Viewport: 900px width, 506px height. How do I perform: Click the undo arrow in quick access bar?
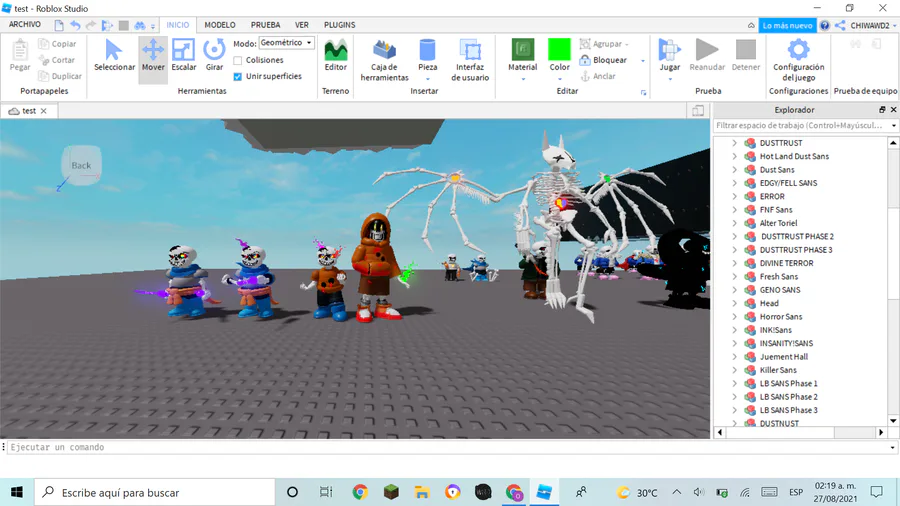pyautogui.click(x=75, y=25)
